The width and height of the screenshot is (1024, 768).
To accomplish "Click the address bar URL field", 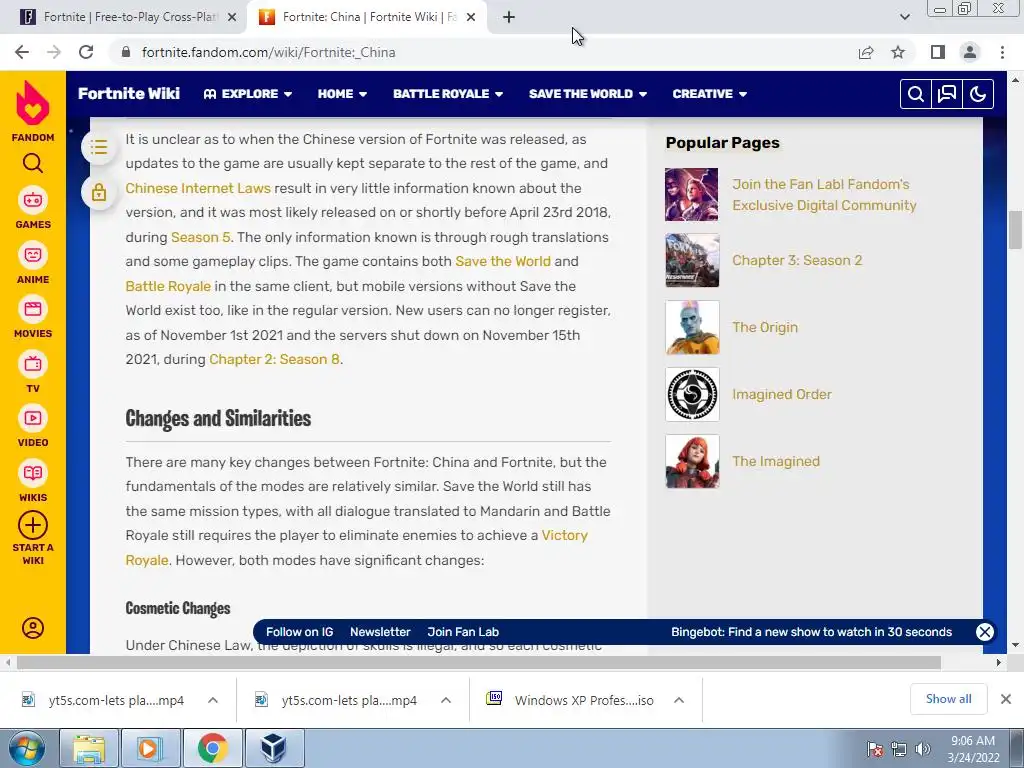I will point(483,52).
